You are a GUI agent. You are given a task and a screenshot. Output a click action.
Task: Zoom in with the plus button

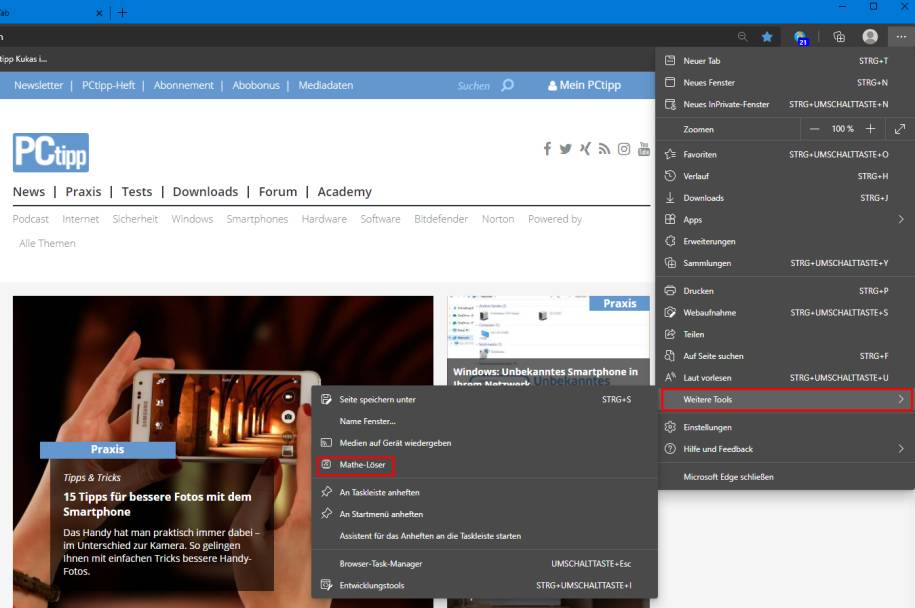tap(870, 129)
